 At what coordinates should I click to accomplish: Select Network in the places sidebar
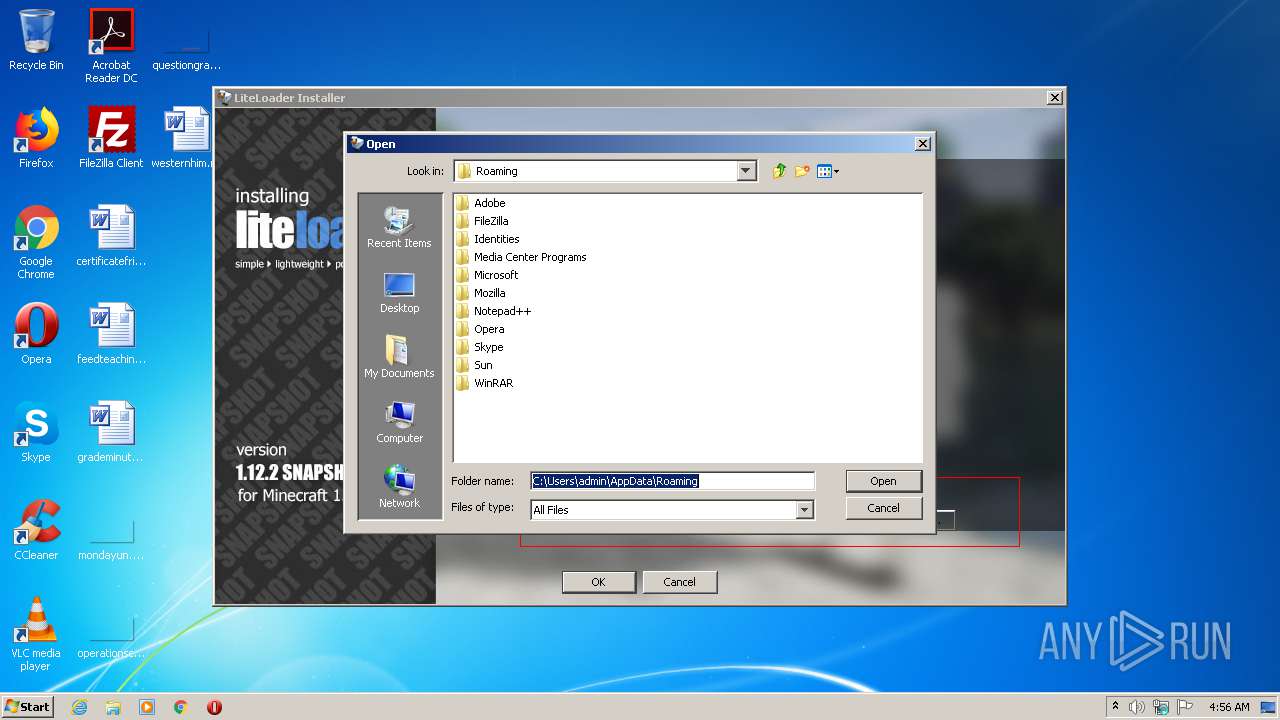coord(399,487)
